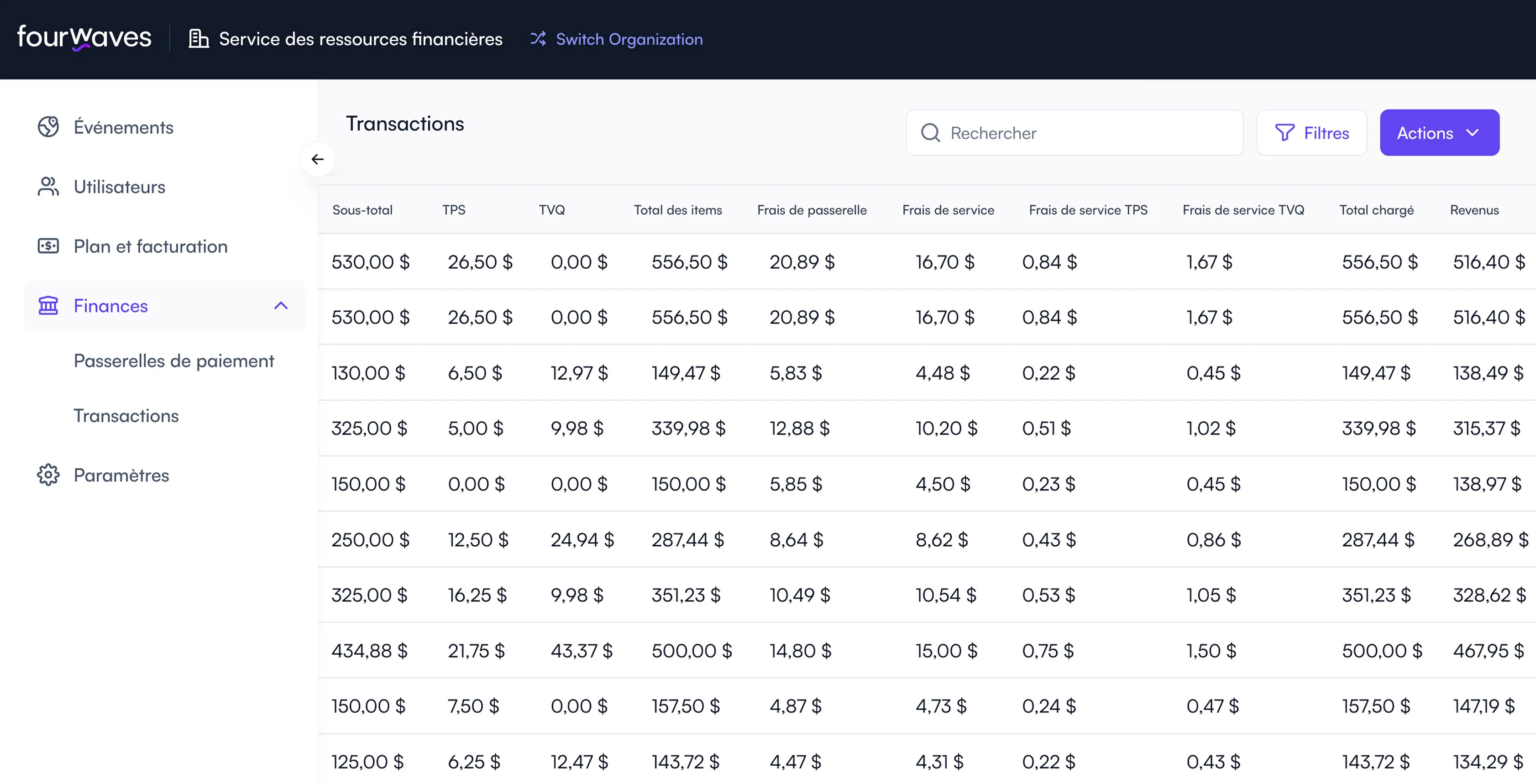Click the 12,88 $ frais de passerelle cell

point(799,428)
